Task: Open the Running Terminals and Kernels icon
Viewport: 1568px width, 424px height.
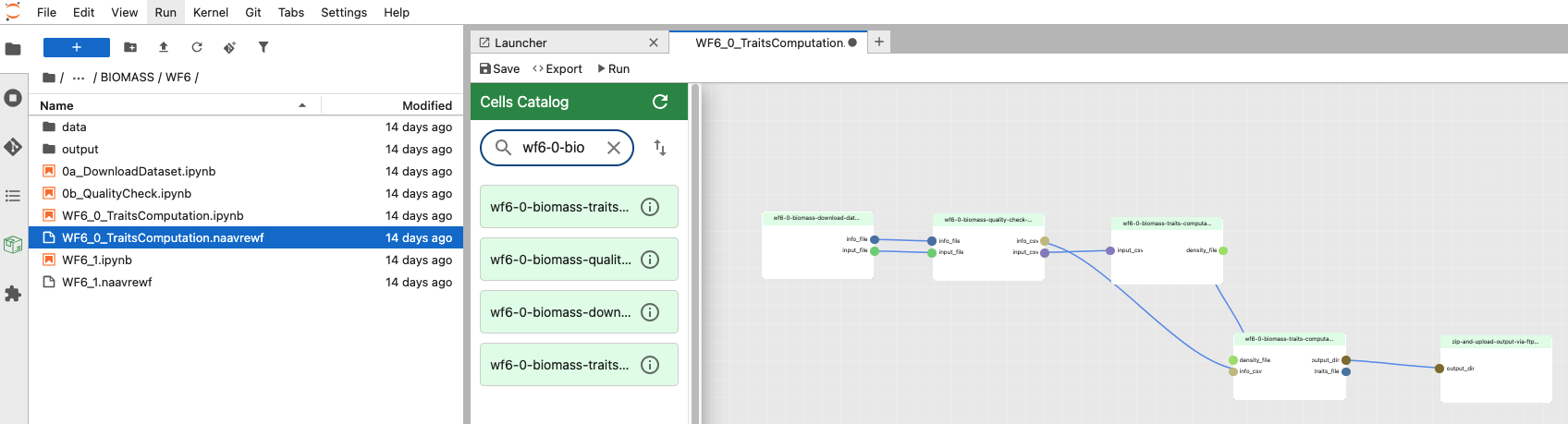Action: (13, 98)
